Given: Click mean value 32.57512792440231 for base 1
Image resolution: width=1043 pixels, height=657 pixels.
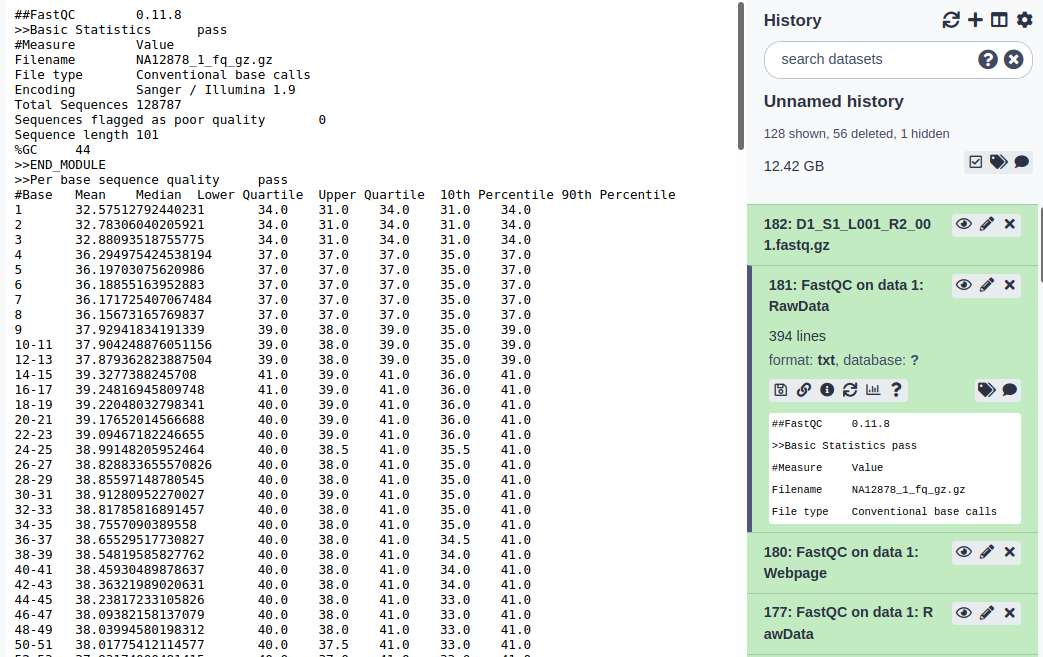Looking at the screenshot, I should tap(140, 210).
